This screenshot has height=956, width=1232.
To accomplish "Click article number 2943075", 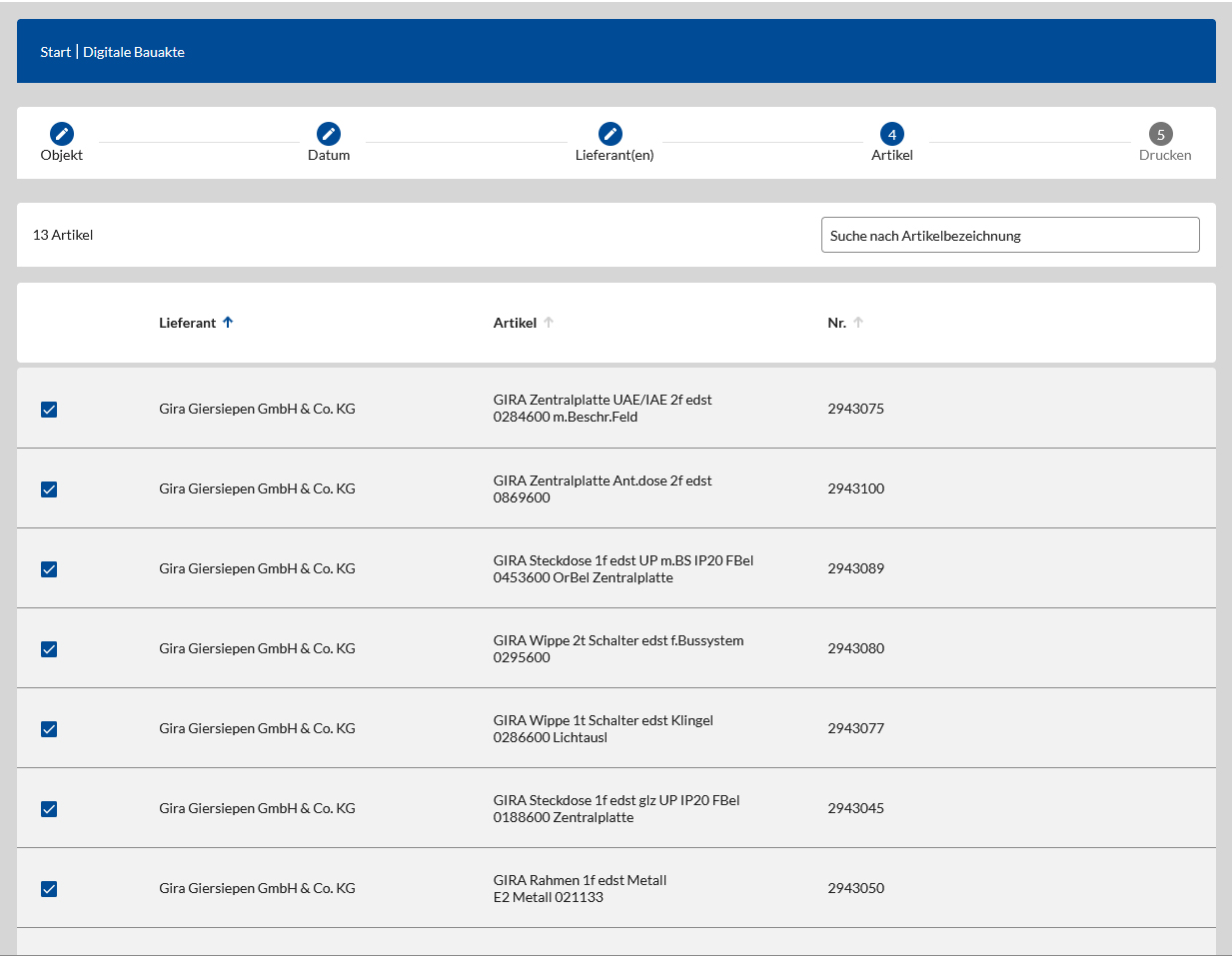I will (x=856, y=409).
